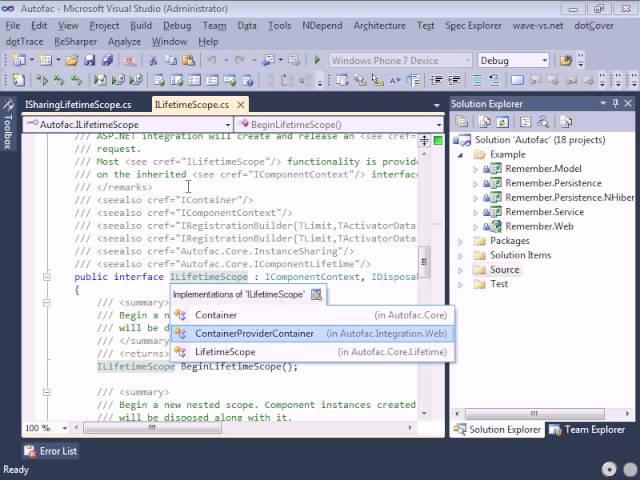Open the NDepend menu
The width and height of the screenshot is (640, 480).
coord(322,26)
